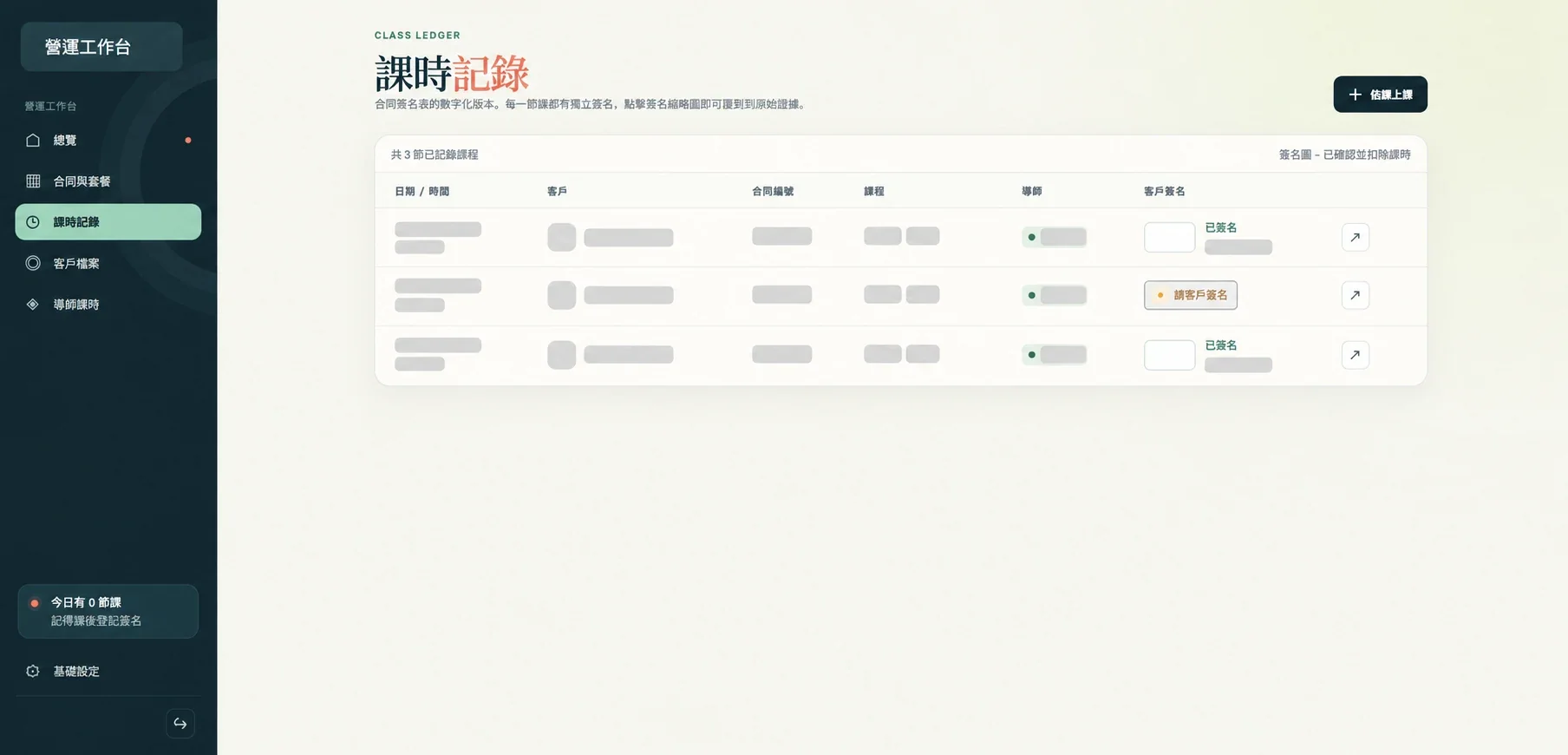Open the 總覽 overview home icon

33,140
